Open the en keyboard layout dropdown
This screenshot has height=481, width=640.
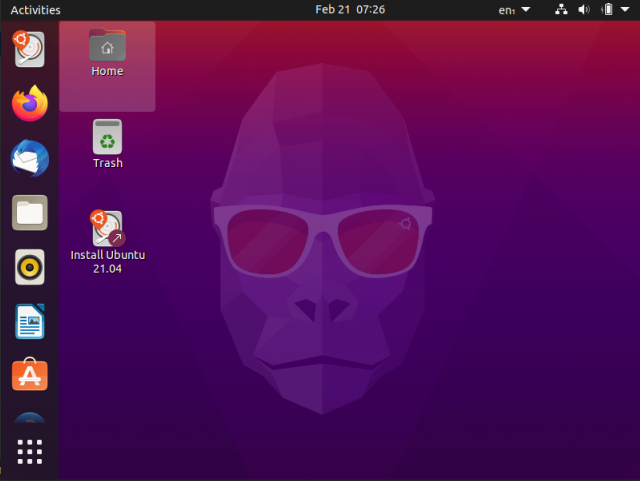coord(514,10)
